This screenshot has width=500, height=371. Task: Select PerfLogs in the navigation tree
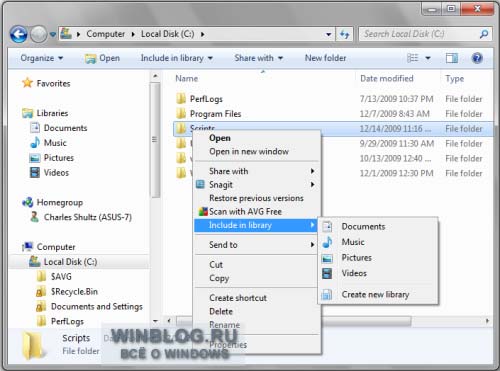(x=67, y=321)
